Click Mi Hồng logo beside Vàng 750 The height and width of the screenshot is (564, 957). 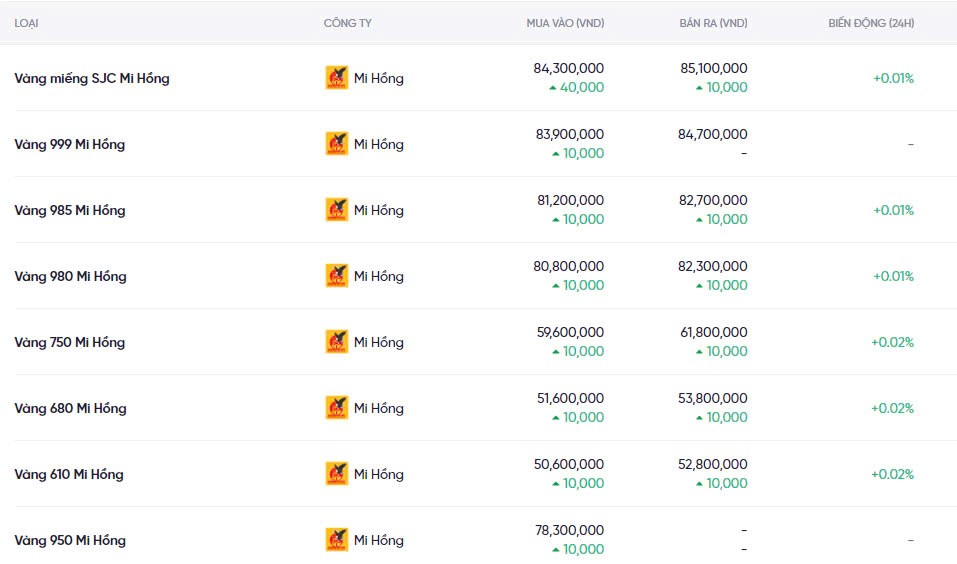coord(337,342)
